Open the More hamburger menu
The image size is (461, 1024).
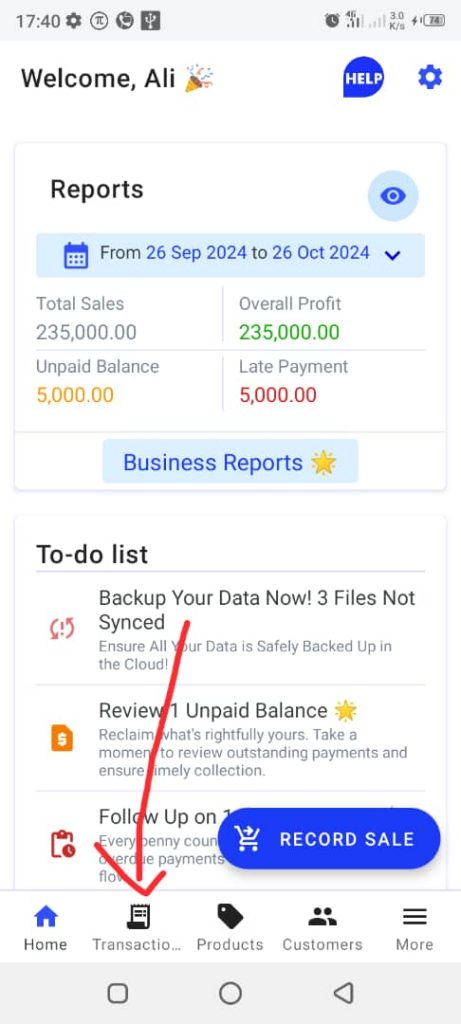pos(415,928)
